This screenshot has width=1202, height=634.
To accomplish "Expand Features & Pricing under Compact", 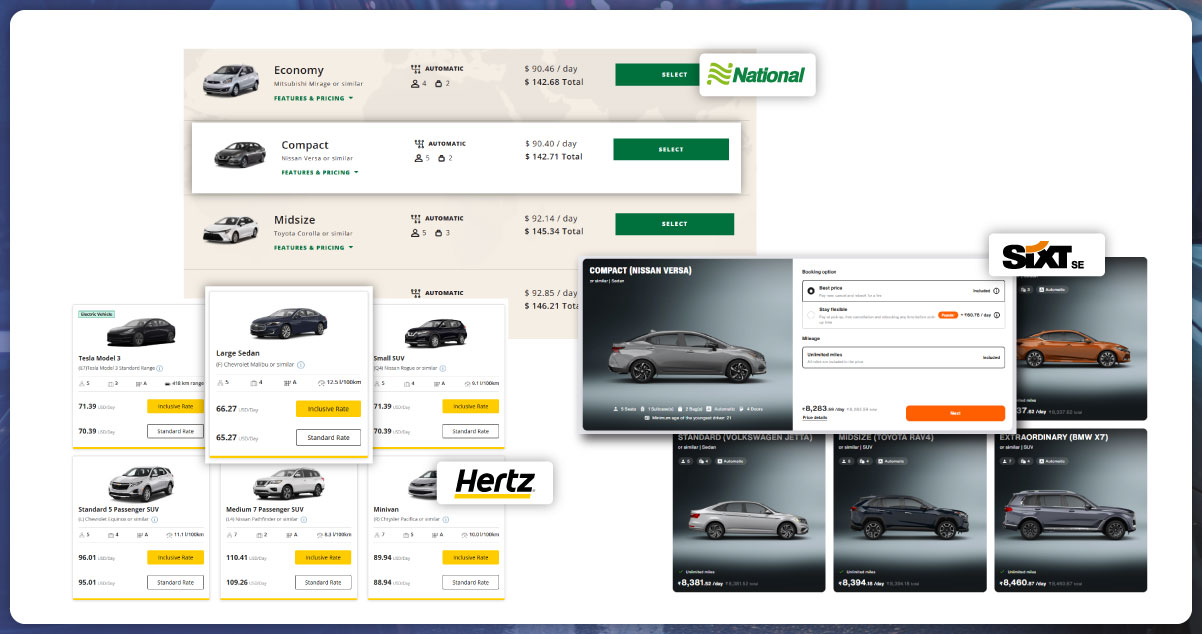I will point(320,172).
